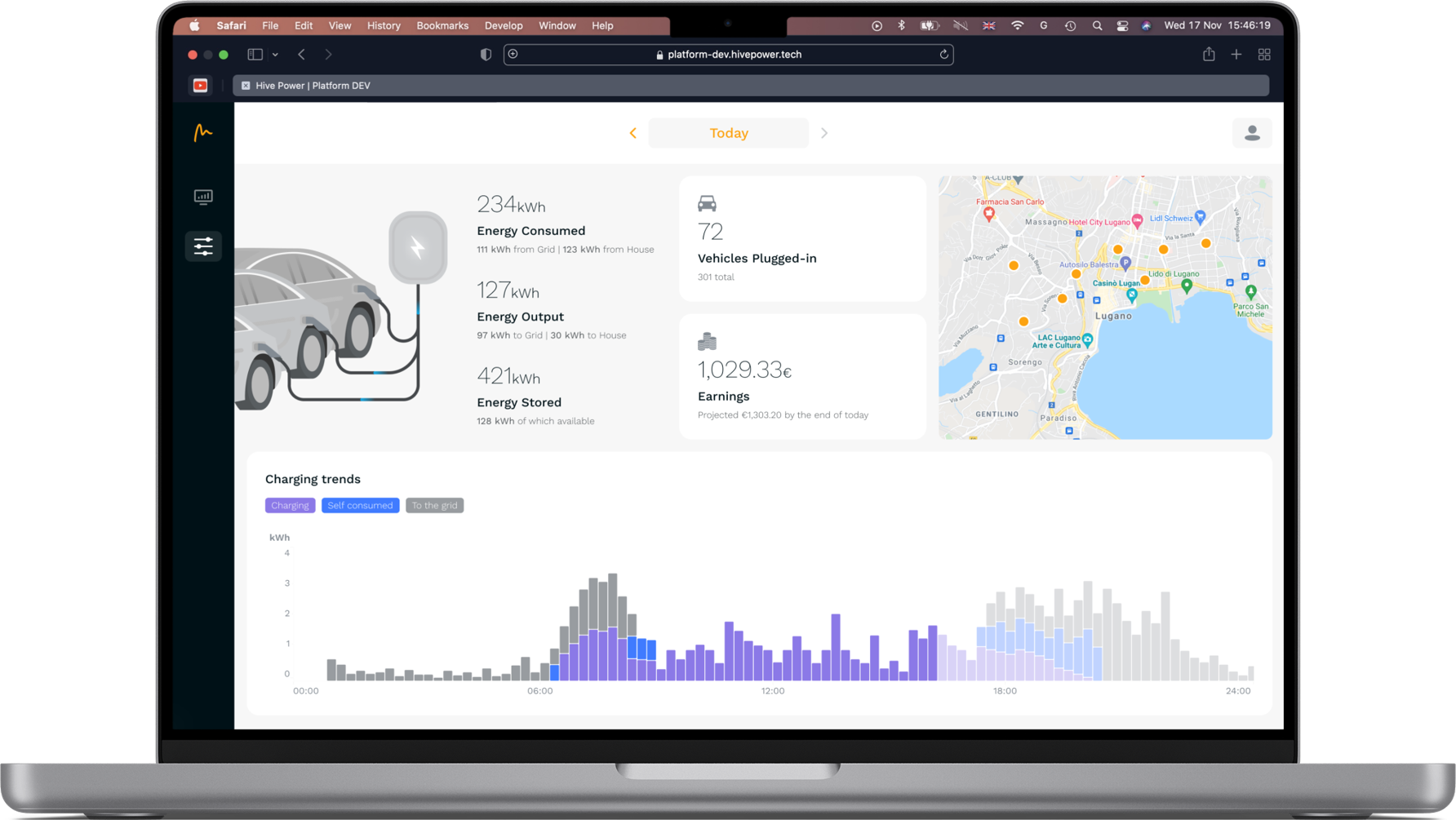The image size is (1456, 820).
Task: Open the History menu
Action: point(384,25)
